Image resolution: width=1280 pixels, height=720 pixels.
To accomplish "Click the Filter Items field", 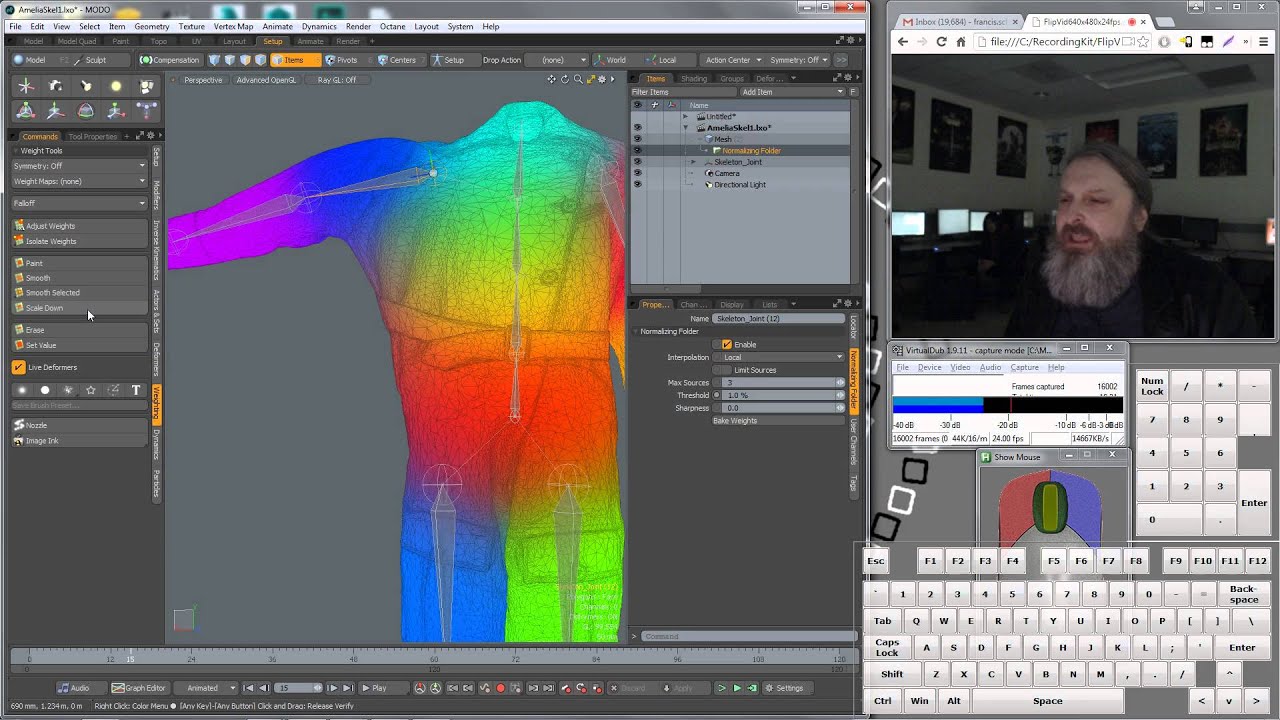I will coord(683,92).
